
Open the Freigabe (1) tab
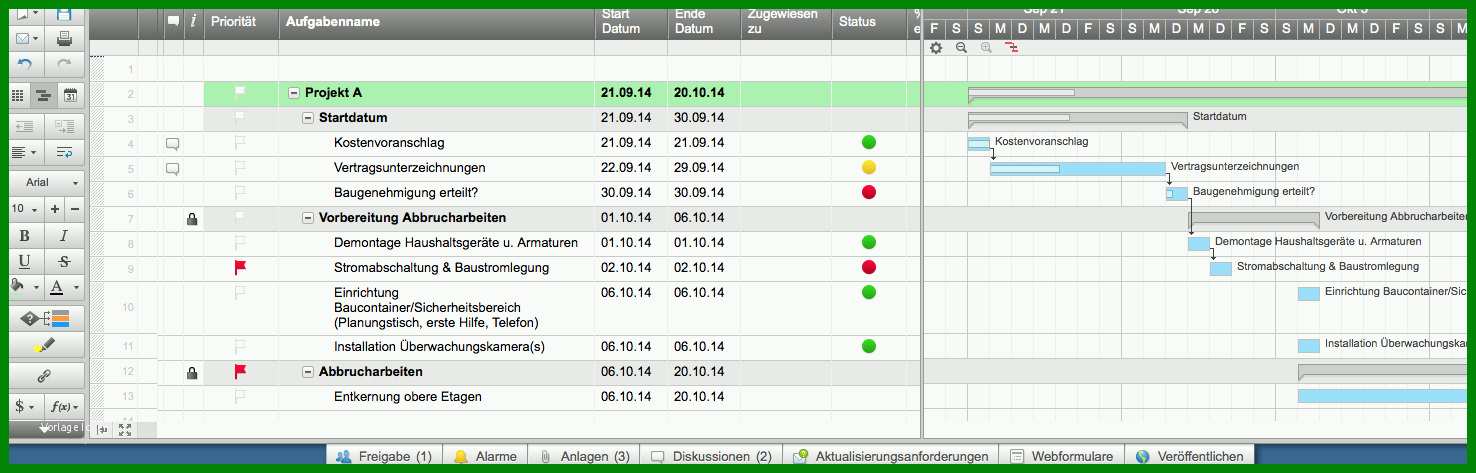click(x=384, y=456)
